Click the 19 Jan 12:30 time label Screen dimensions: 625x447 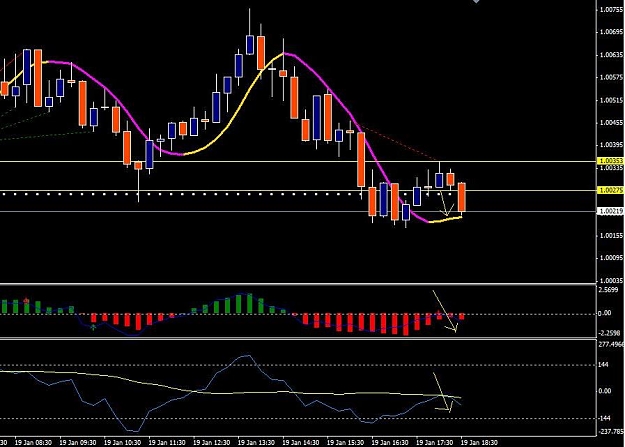click(212, 443)
